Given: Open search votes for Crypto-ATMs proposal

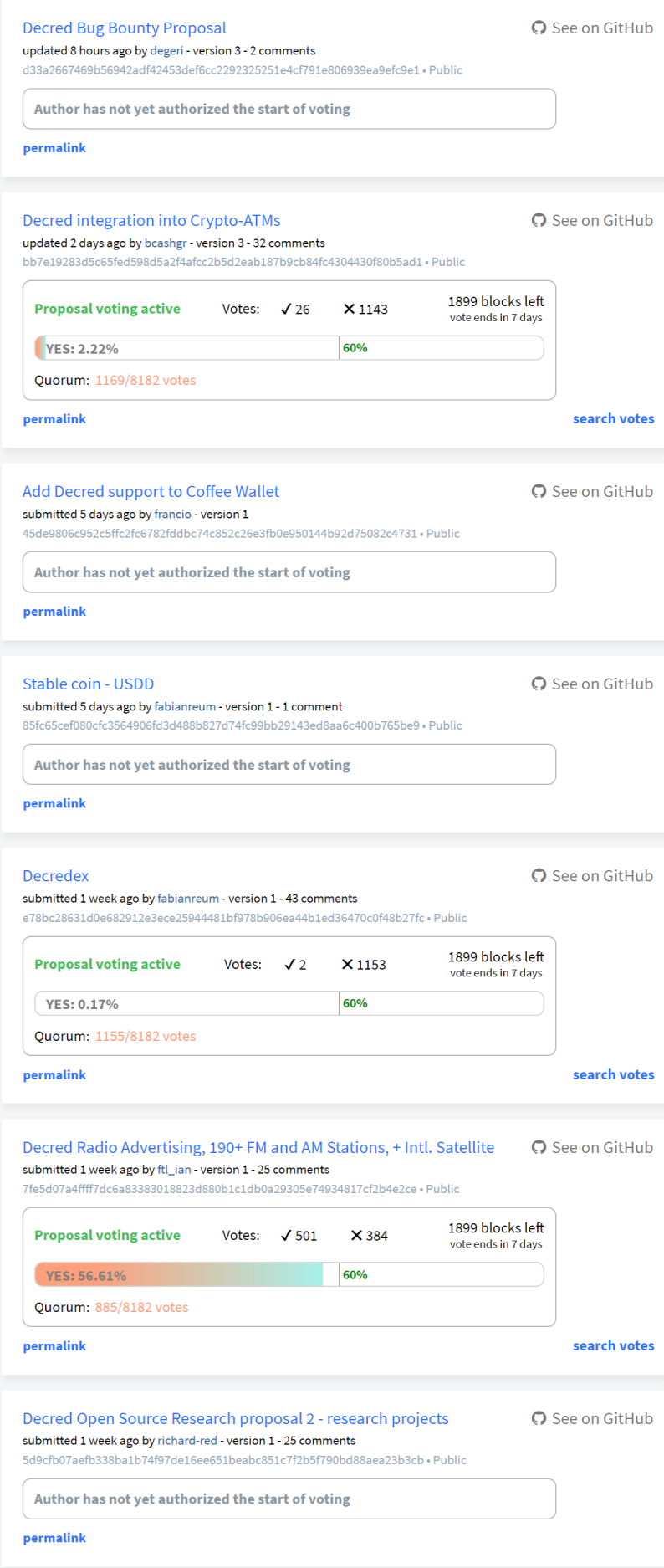Looking at the screenshot, I should click(x=614, y=418).
